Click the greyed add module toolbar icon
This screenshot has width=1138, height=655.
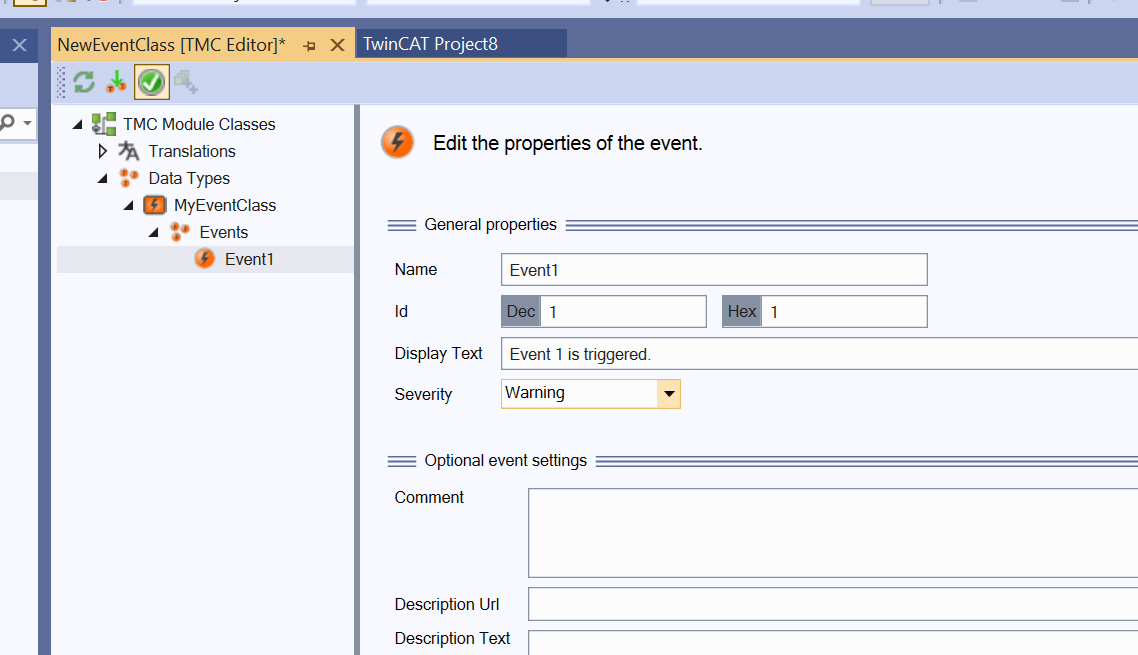[186, 82]
